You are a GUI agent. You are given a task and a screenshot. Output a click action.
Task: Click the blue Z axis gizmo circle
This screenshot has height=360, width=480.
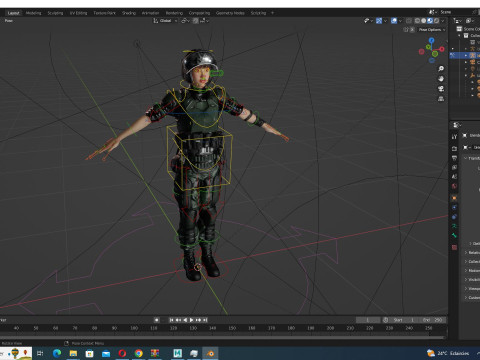tap(432, 40)
